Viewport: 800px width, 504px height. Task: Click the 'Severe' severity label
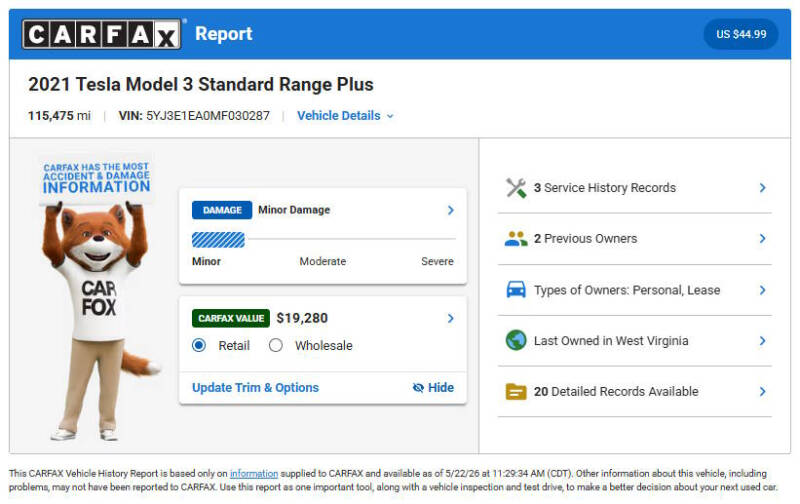tap(437, 261)
